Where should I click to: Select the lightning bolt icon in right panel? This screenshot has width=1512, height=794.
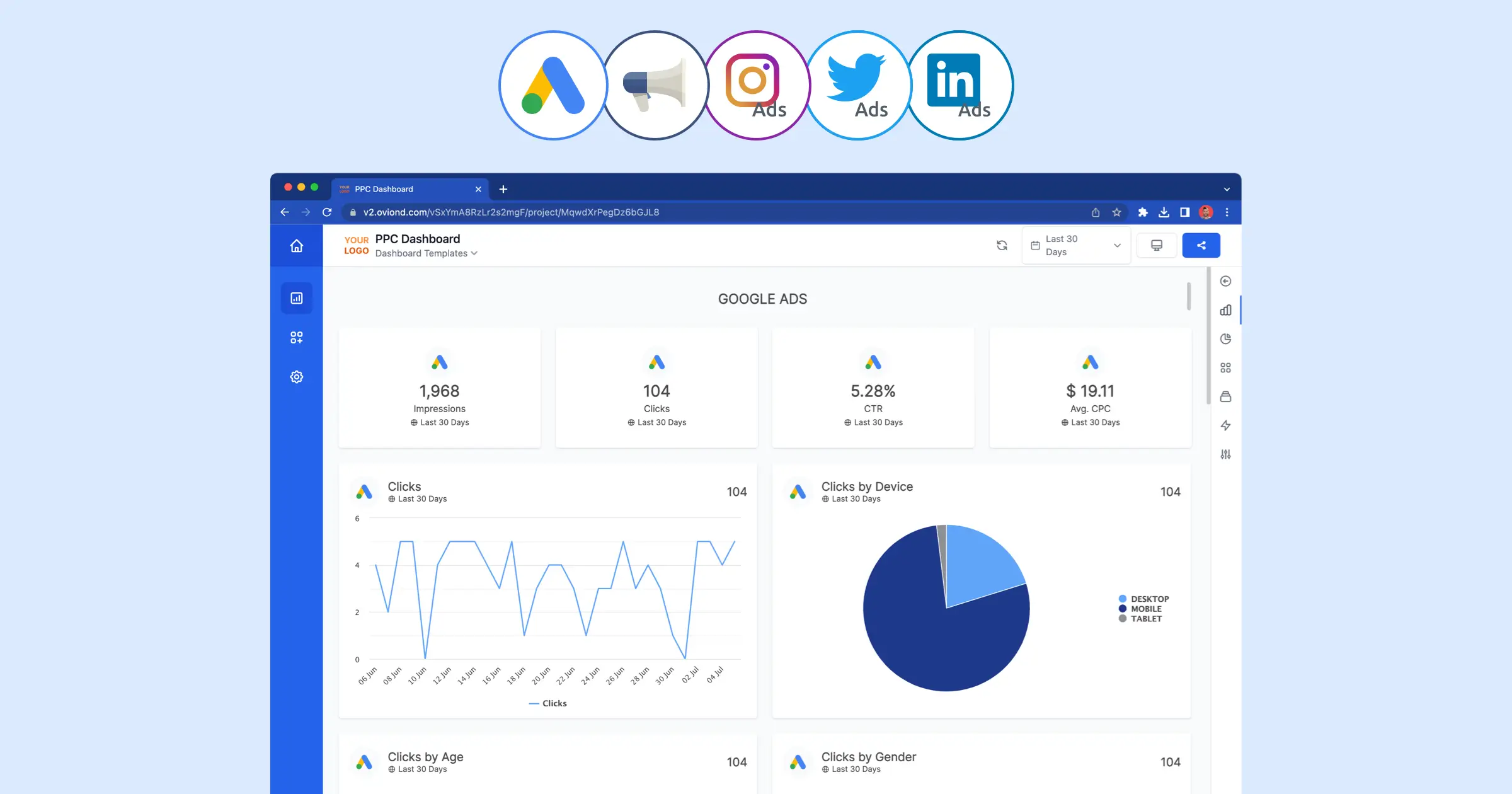coord(1225,425)
